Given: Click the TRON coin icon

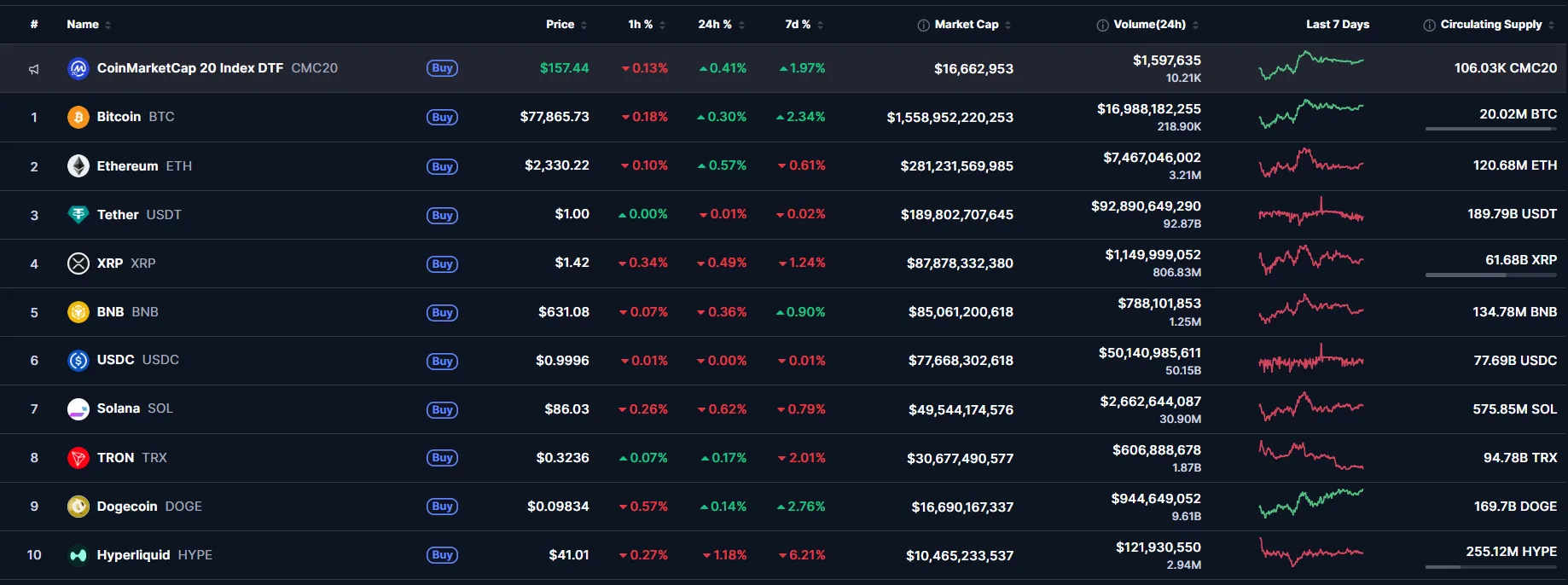Looking at the screenshot, I should [78, 458].
